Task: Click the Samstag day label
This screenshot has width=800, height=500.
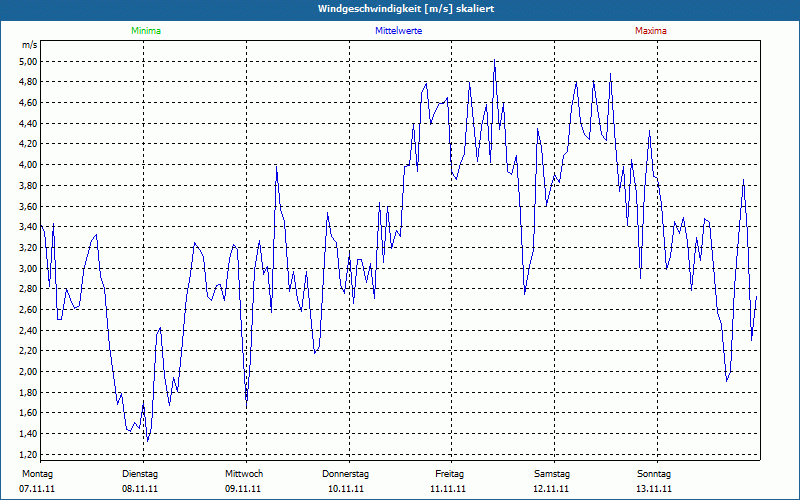Action: 552,474
